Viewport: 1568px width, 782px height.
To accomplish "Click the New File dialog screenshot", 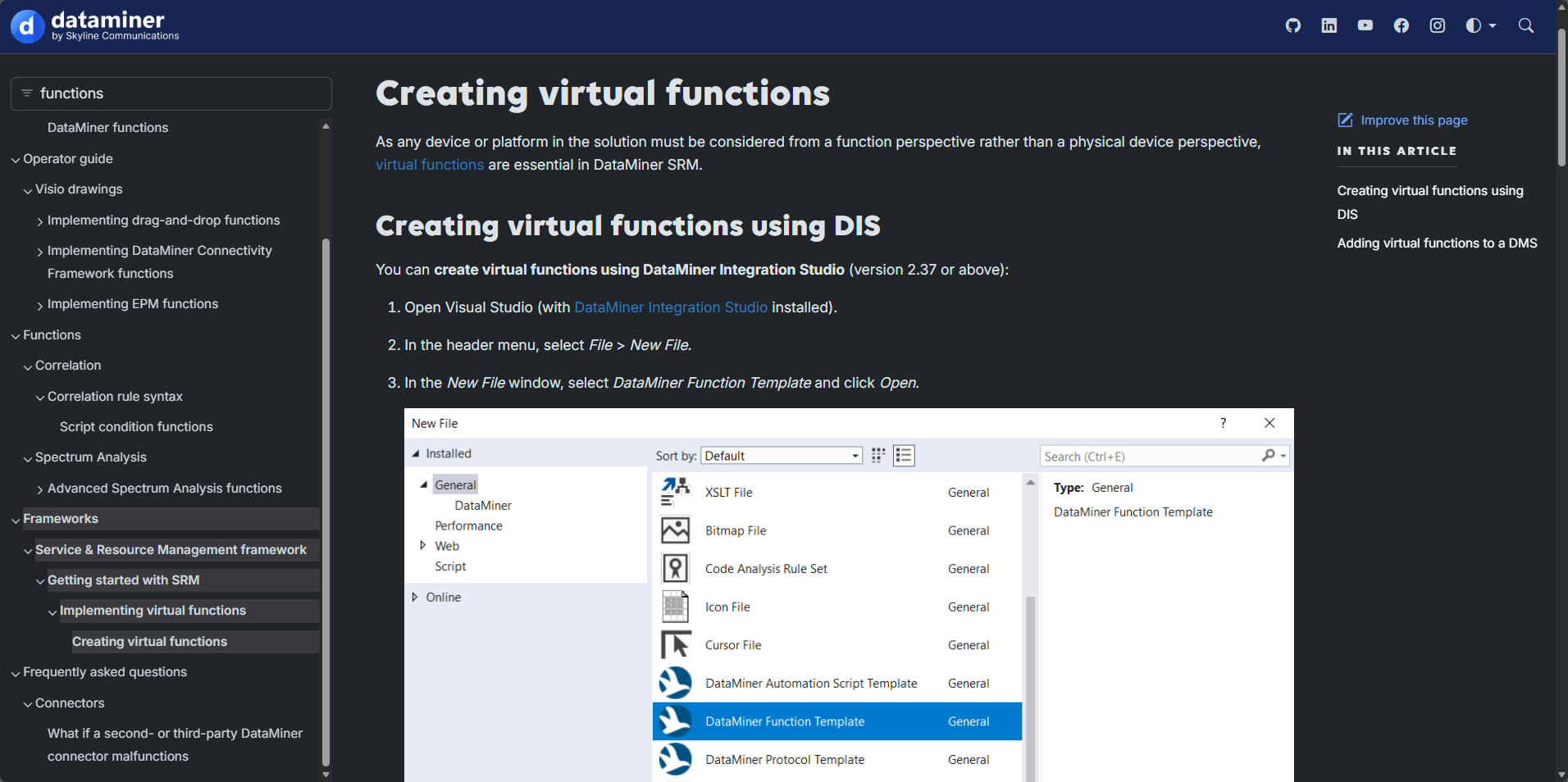I will tap(848, 594).
